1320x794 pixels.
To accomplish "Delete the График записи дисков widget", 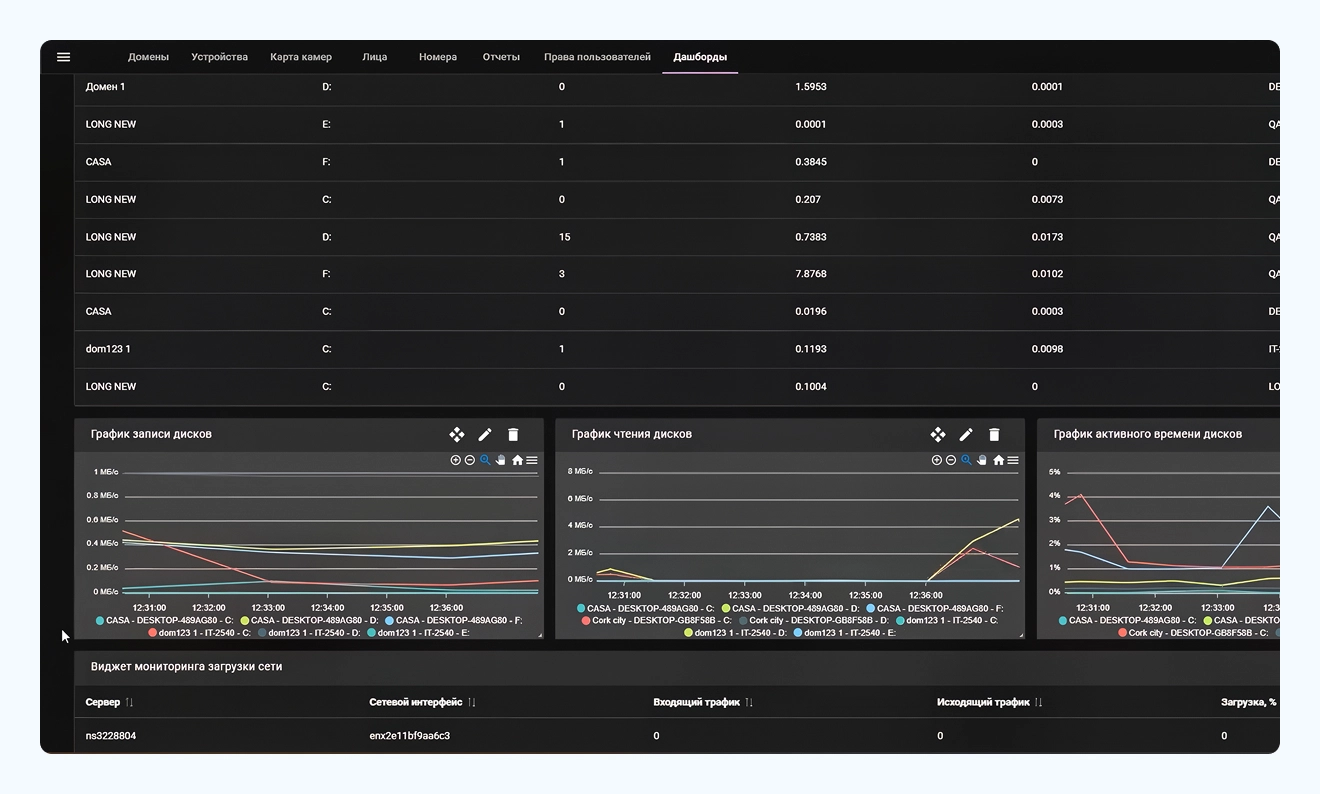I will pos(513,434).
